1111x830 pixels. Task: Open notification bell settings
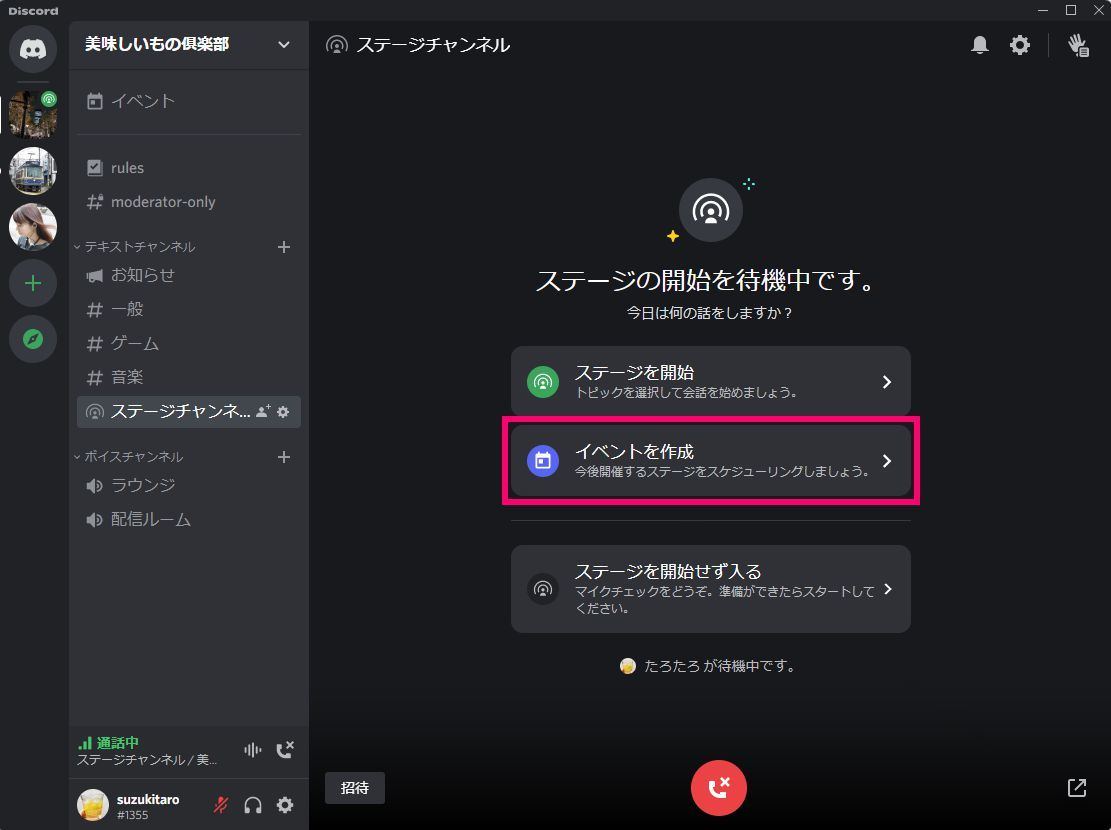click(980, 45)
